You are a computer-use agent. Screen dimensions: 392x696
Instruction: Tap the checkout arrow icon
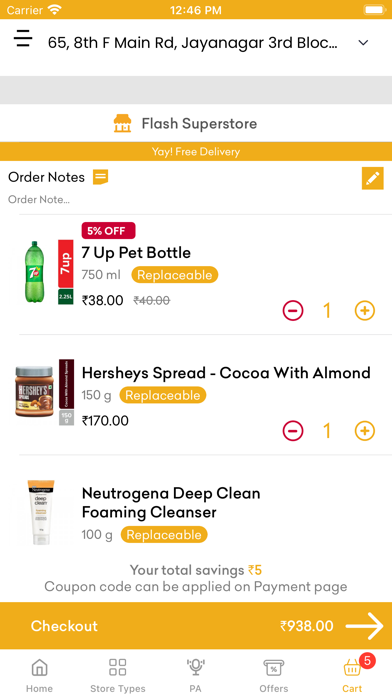pyautogui.click(x=364, y=626)
